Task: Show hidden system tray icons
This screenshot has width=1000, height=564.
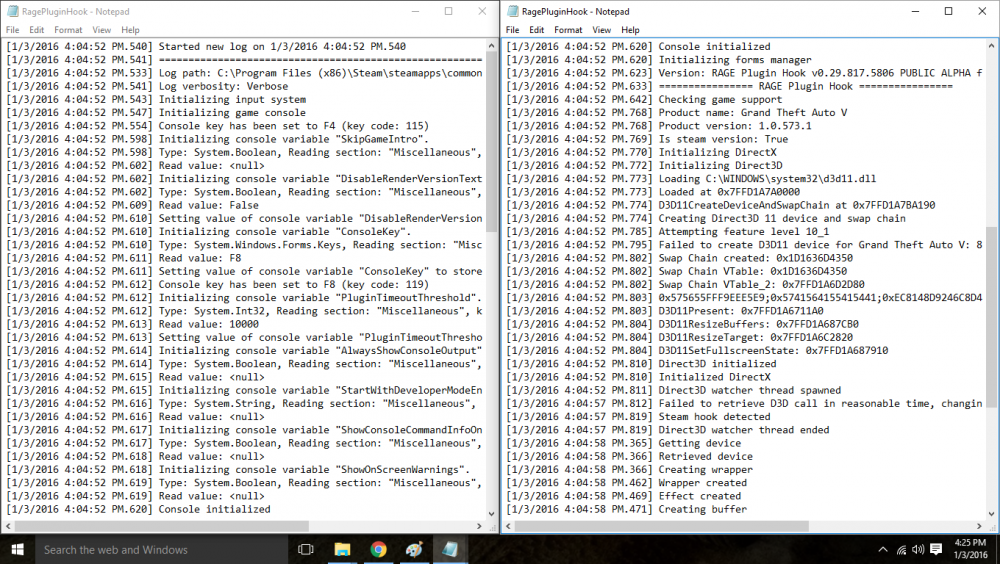Action: tap(883, 549)
